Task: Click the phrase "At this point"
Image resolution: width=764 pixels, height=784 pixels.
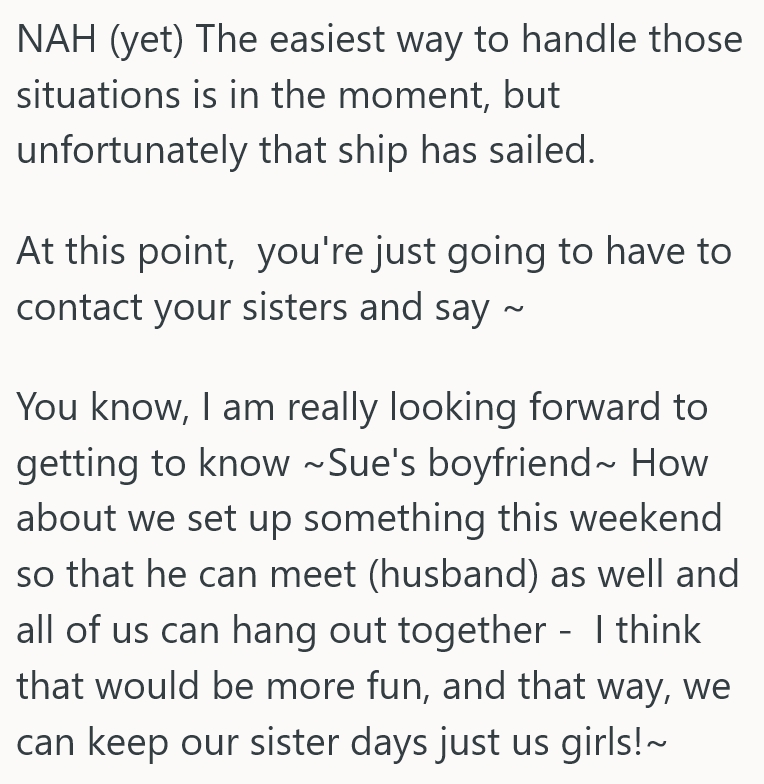Action: pyautogui.click(x=122, y=251)
